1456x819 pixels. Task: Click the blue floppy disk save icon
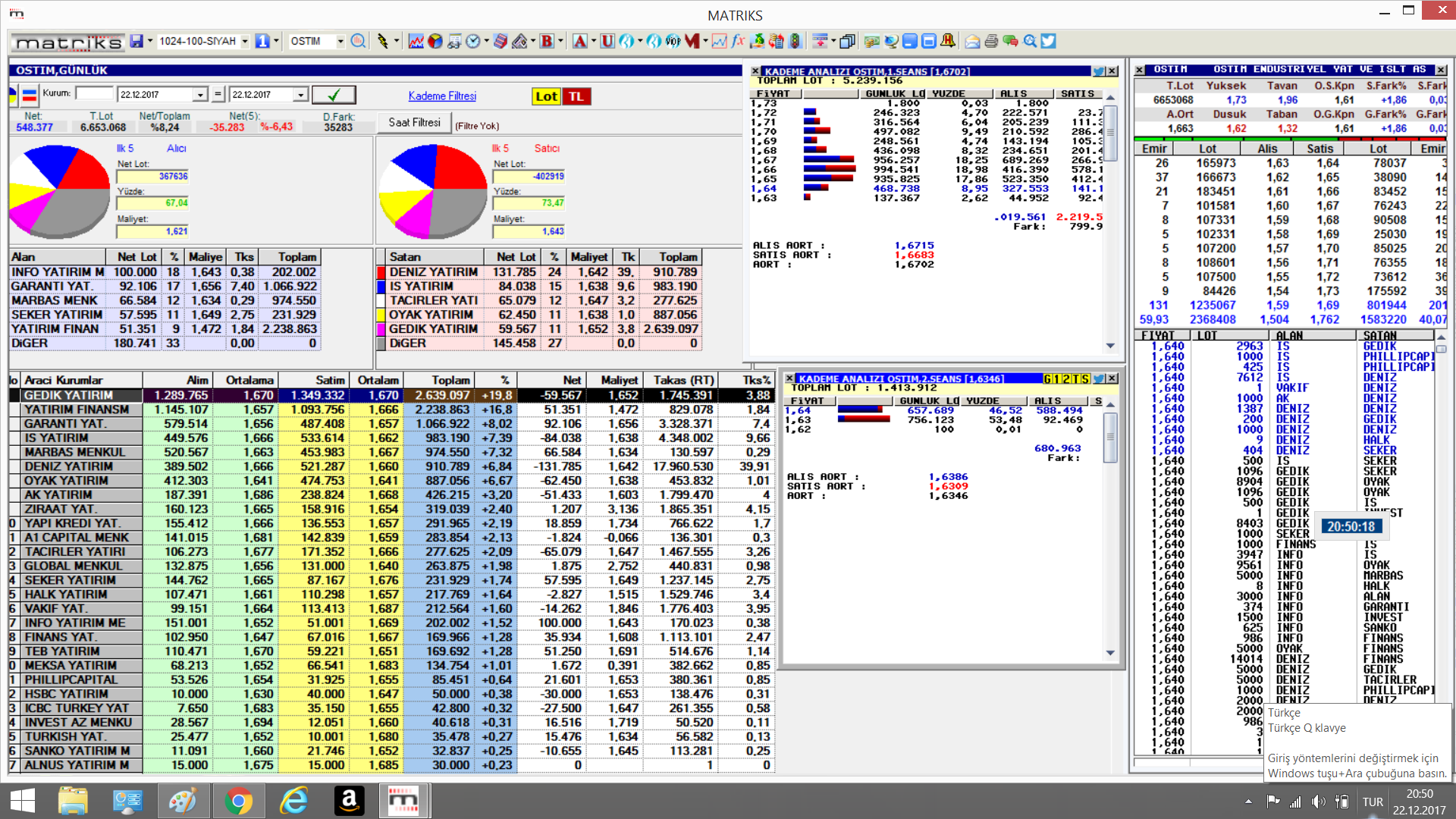(x=136, y=41)
